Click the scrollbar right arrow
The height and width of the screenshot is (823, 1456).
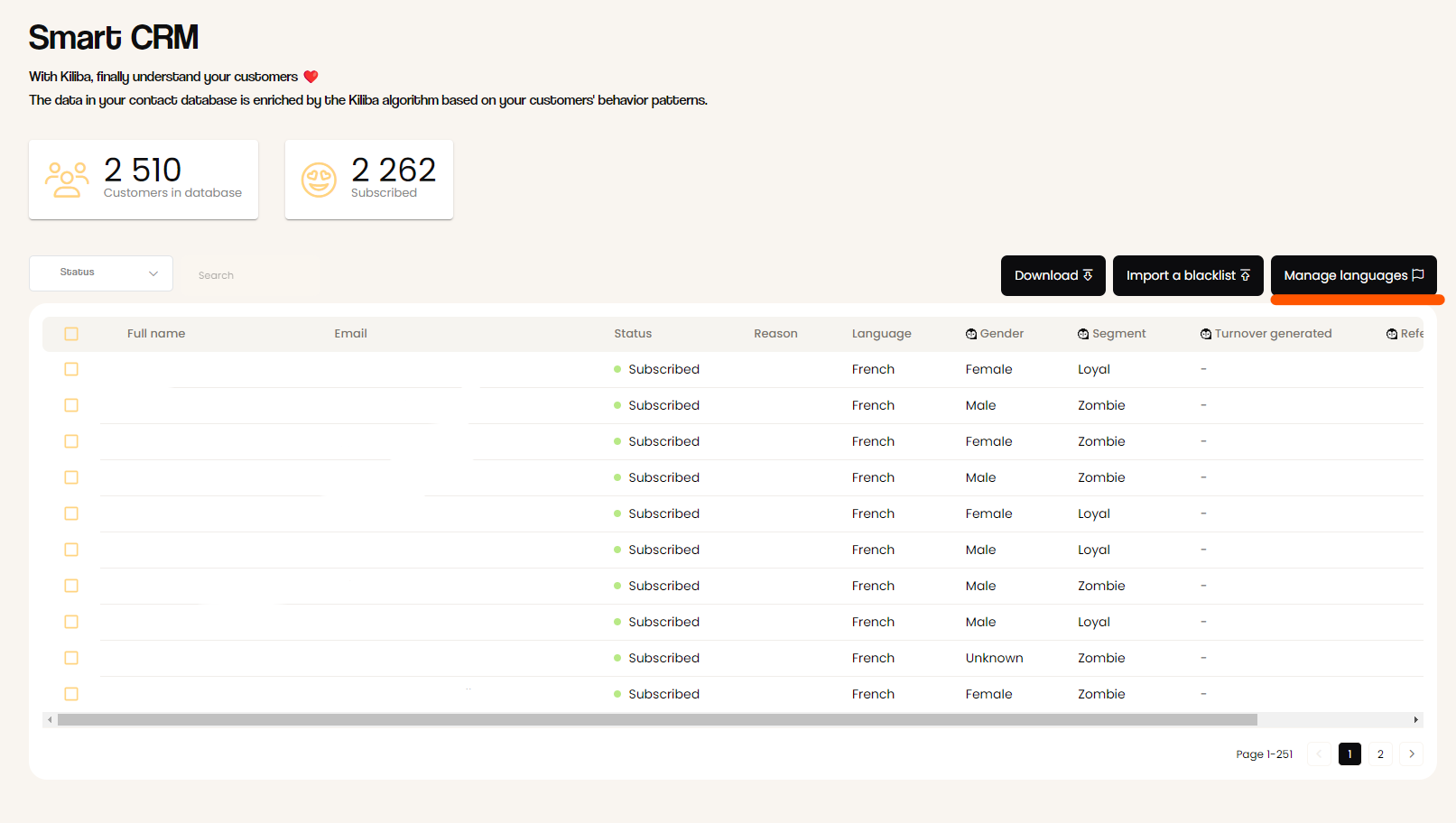1416,720
